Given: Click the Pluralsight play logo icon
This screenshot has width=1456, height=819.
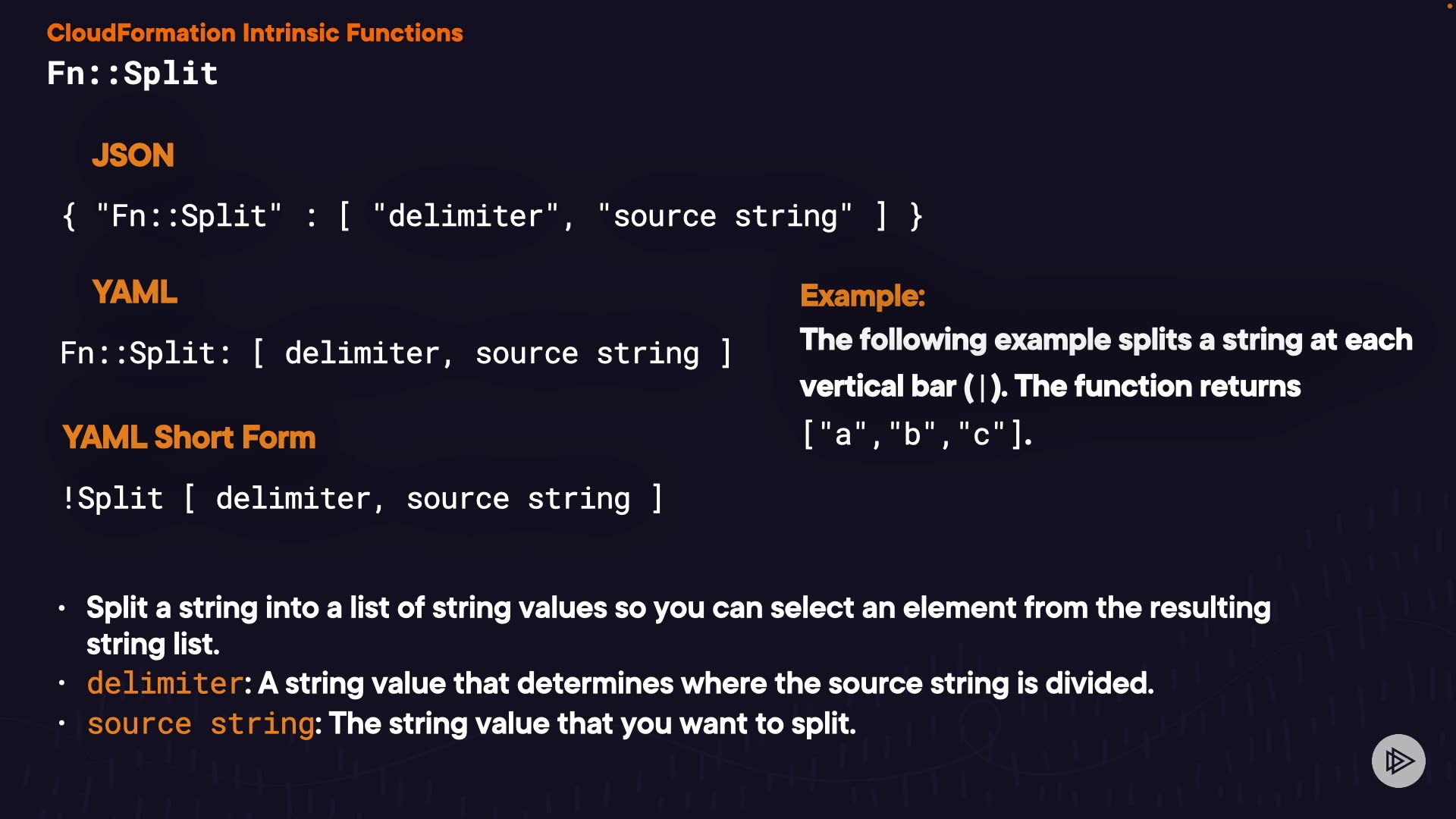Looking at the screenshot, I should click(x=1398, y=760).
